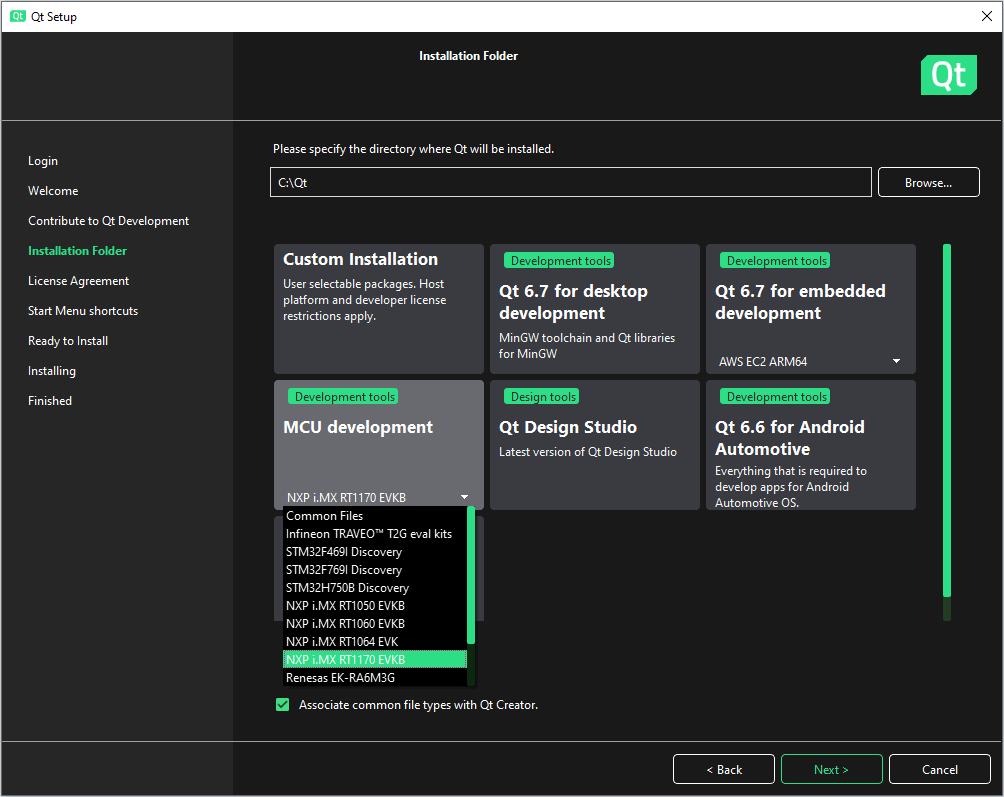
Task: Click the installation directory path field
Action: pyautogui.click(x=570, y=182)
